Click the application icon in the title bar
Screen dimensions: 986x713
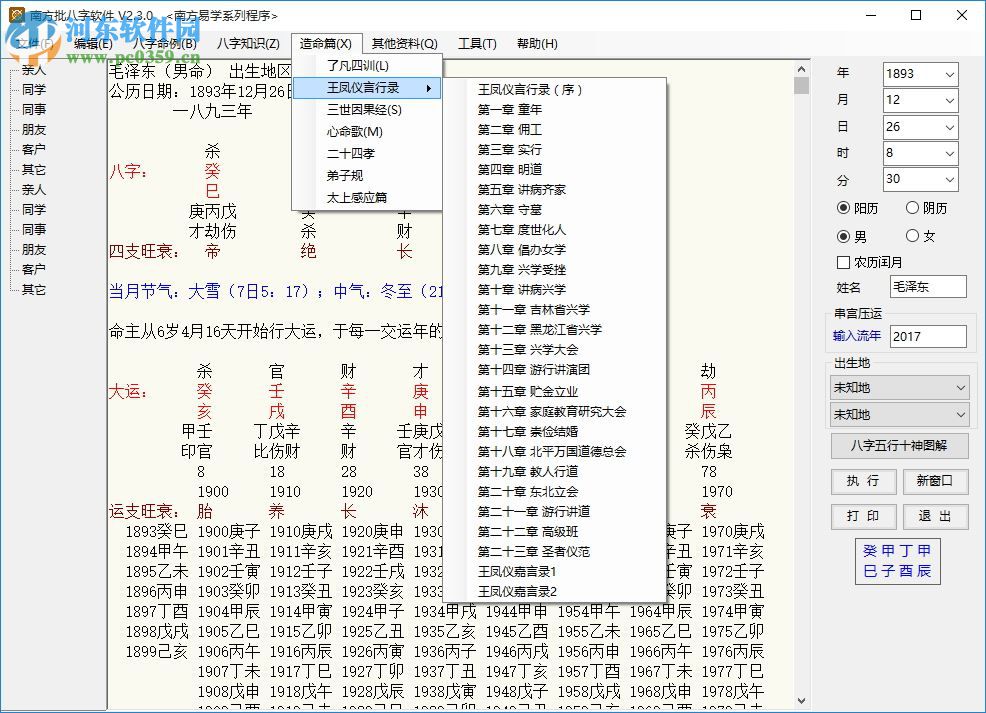[15, 14]
